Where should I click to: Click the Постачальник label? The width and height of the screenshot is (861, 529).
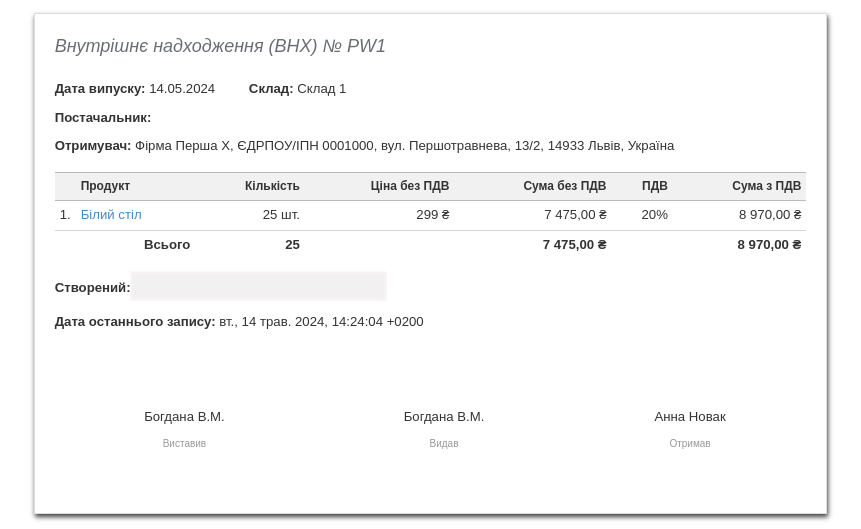coord(103,118)
